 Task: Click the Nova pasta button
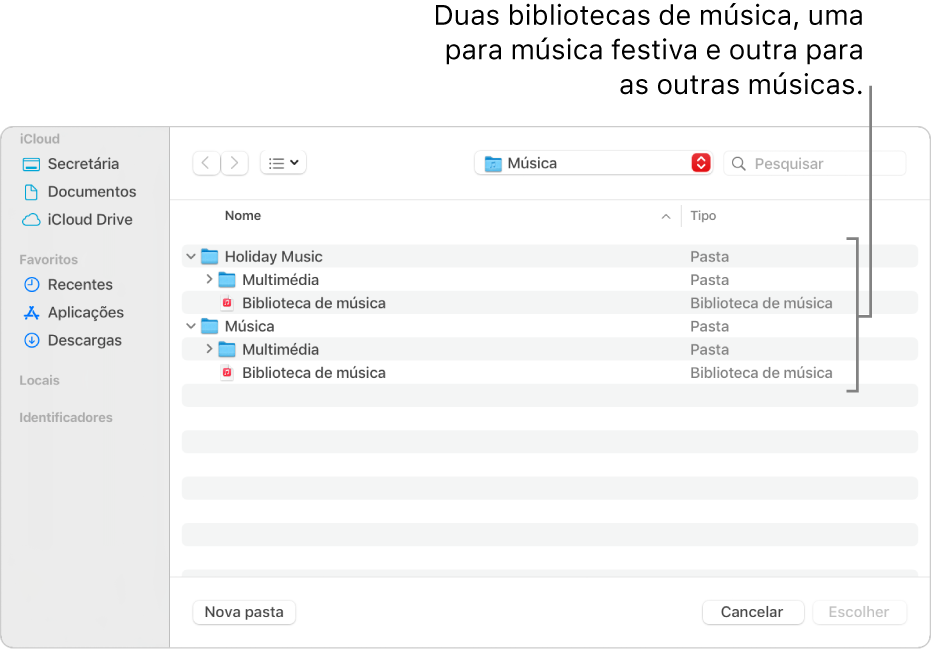pyautogui.click(x=244, y=612)
